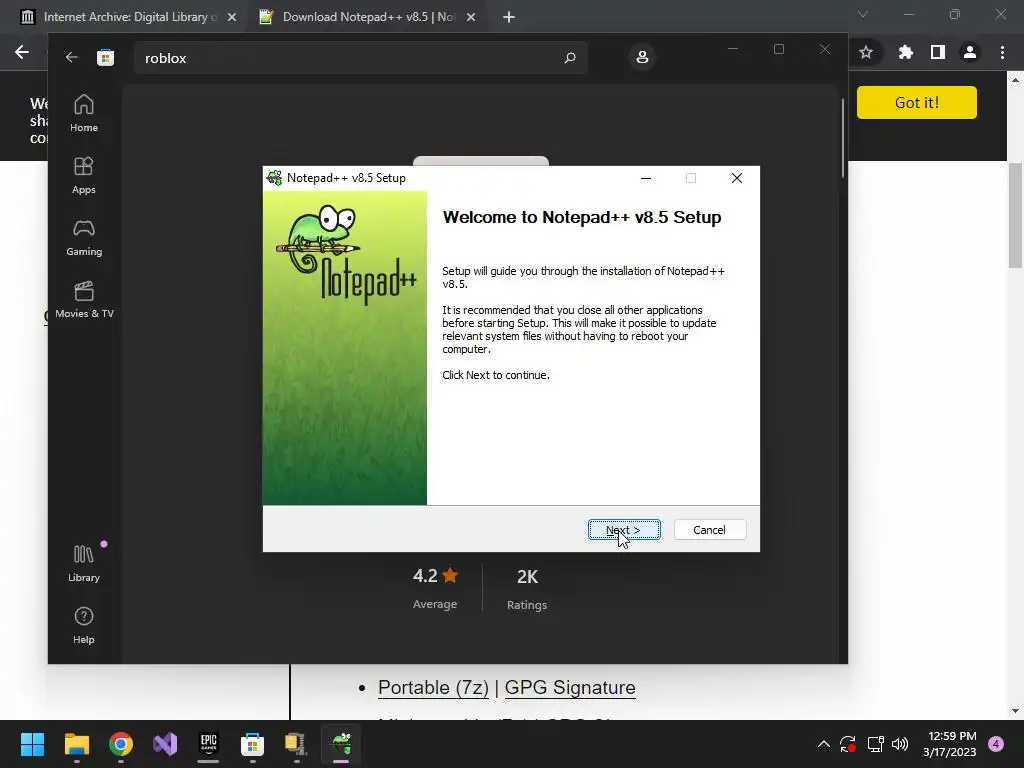Open Chrome profile avatar
Image resolution: width=1024 pixels, height=768 pixels.
[x=970, y=52]
